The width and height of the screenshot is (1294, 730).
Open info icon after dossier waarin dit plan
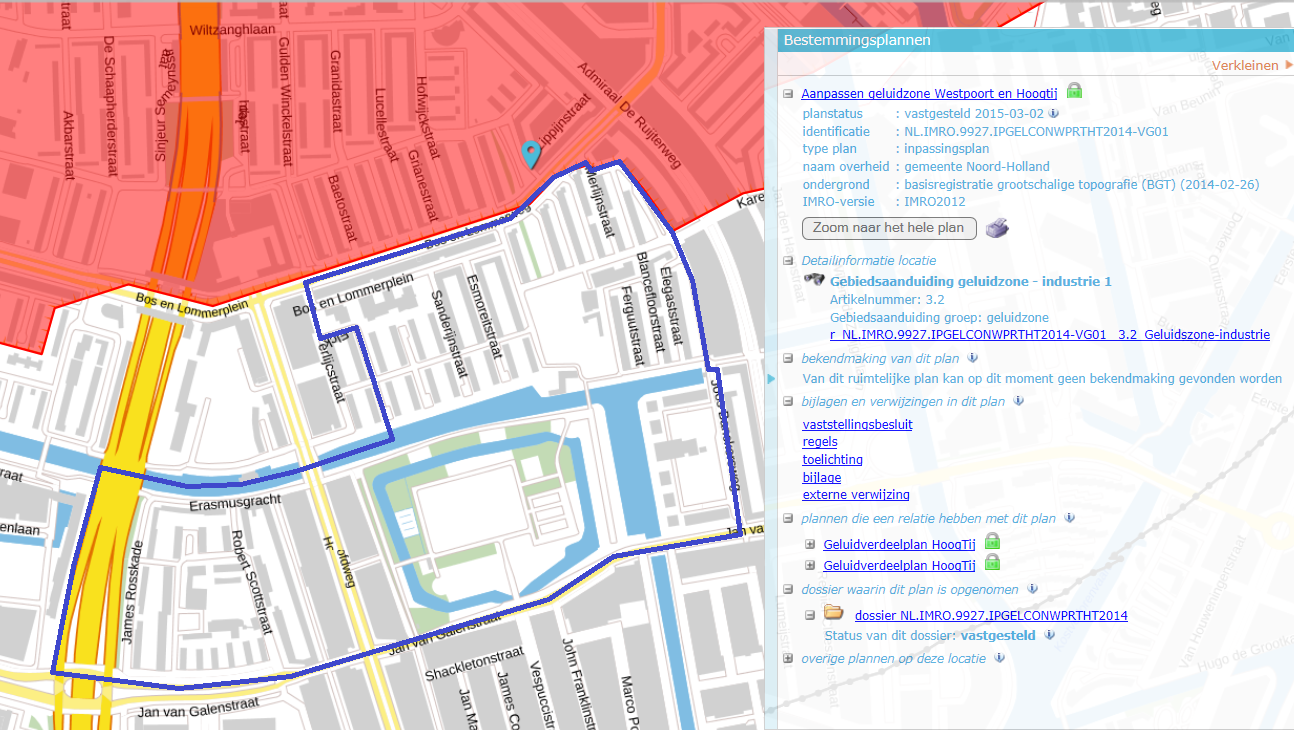coord(1032,589)
